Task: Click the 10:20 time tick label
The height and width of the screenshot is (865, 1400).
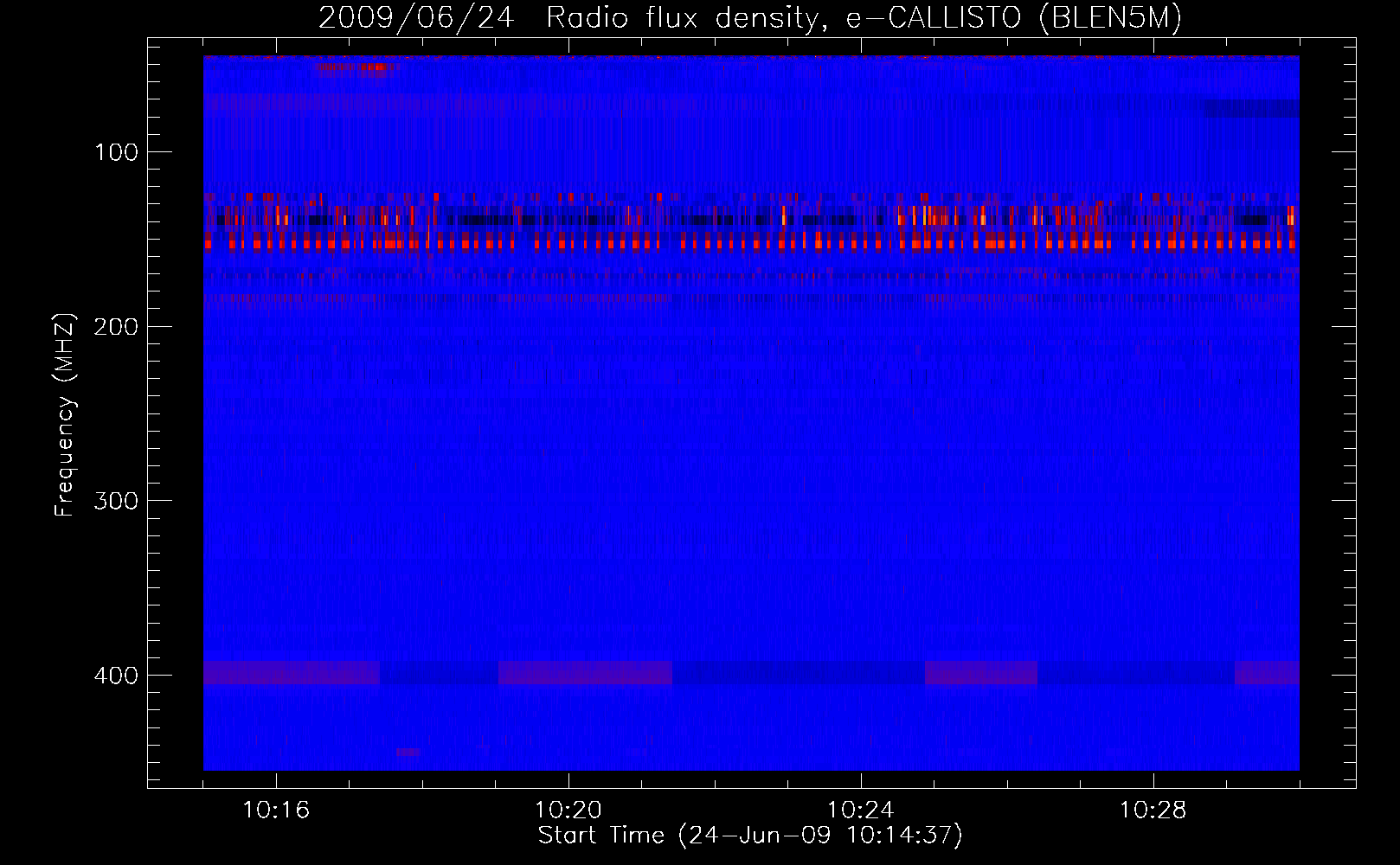Action: 568,811
